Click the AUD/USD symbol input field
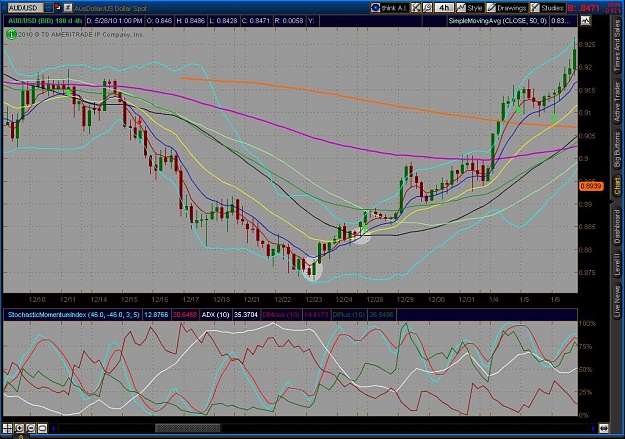The width and height of the screenshot is (625, 439). pyautogui.click(x=26, y=8)
